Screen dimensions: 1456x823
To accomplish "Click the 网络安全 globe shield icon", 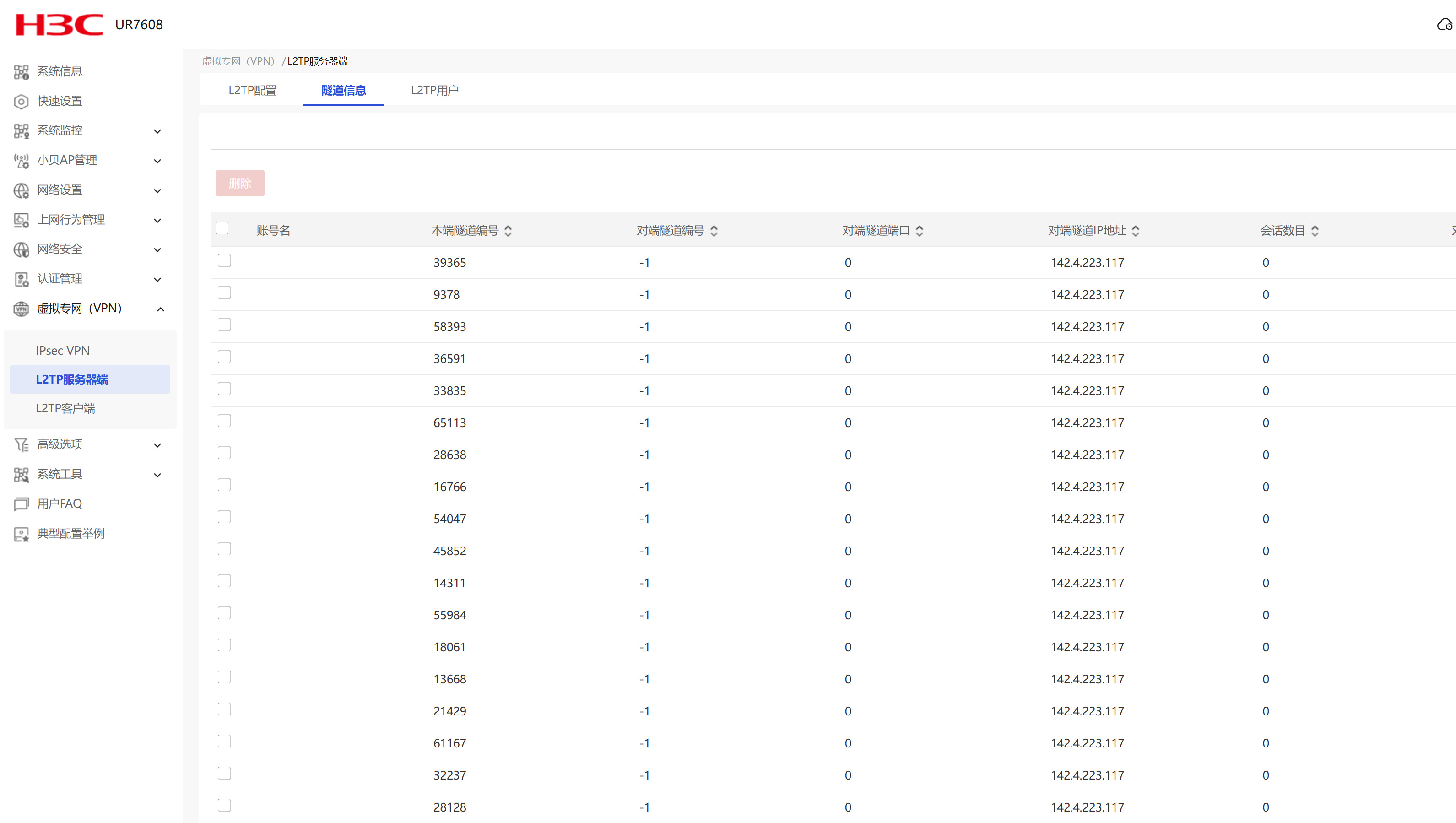I will [x=21, y=250].
